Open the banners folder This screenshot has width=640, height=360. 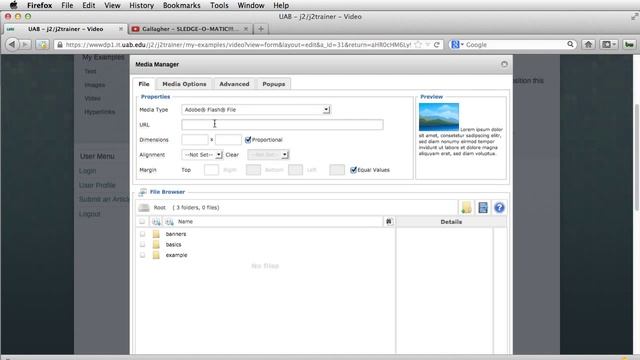tap(176, 234)
